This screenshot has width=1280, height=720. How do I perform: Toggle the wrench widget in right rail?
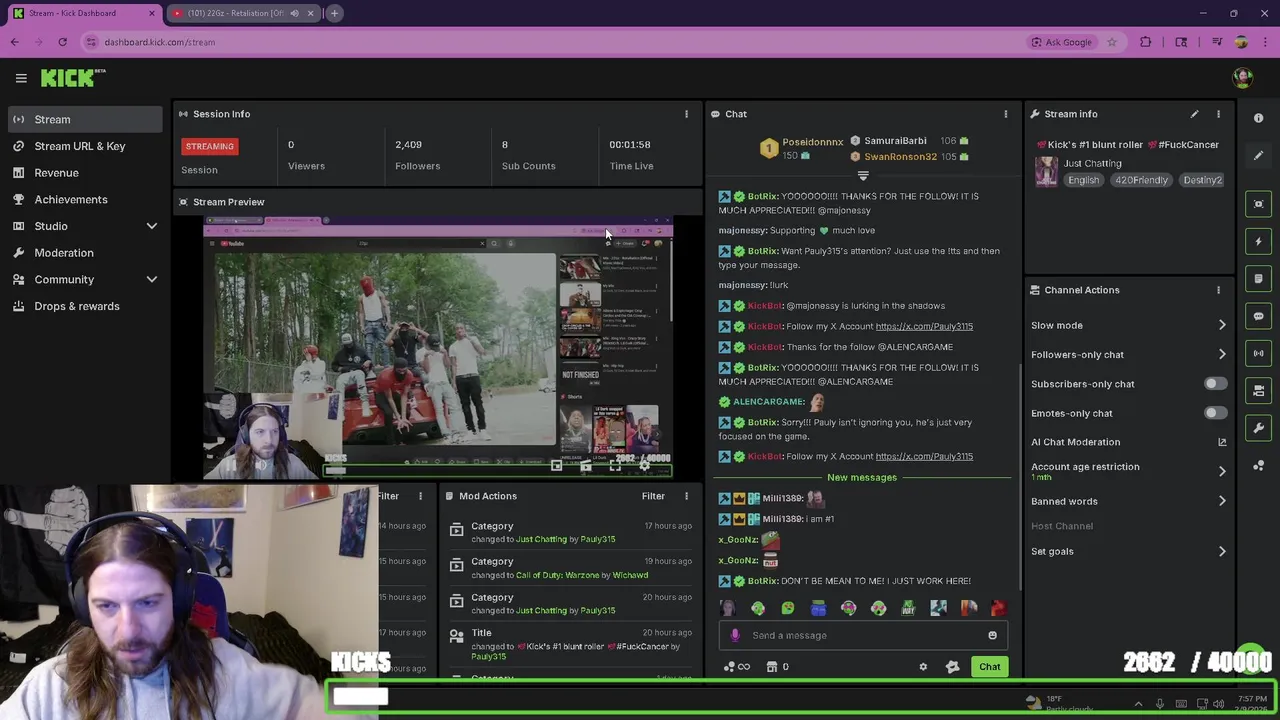1258,428
